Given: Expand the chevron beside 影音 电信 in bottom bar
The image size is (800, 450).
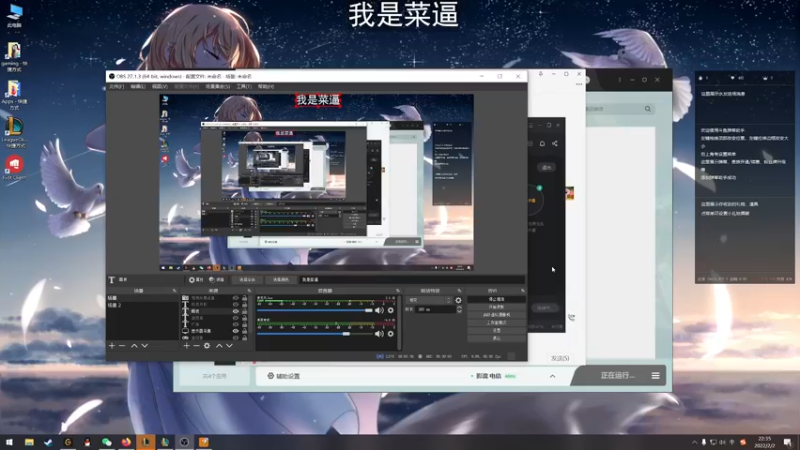Looking at the screenshot, I should tap(553, 376).
